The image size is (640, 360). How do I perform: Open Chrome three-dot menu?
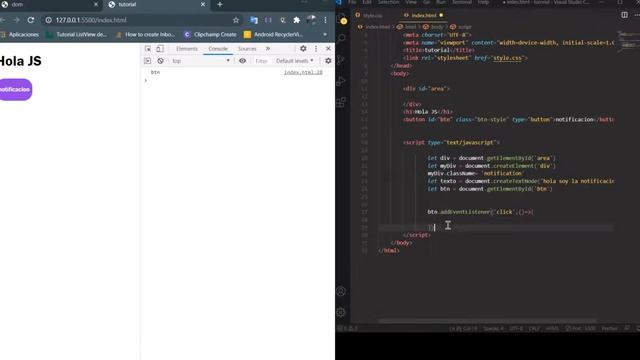pos(325,20)
